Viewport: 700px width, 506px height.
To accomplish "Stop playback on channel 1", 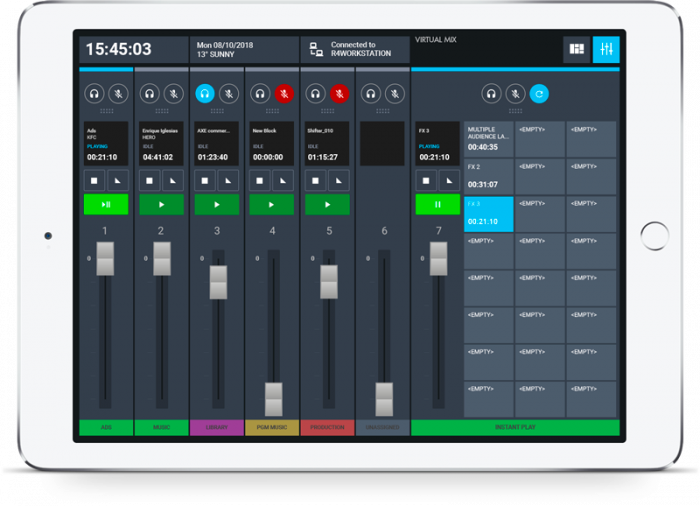I will coord(94,180).
